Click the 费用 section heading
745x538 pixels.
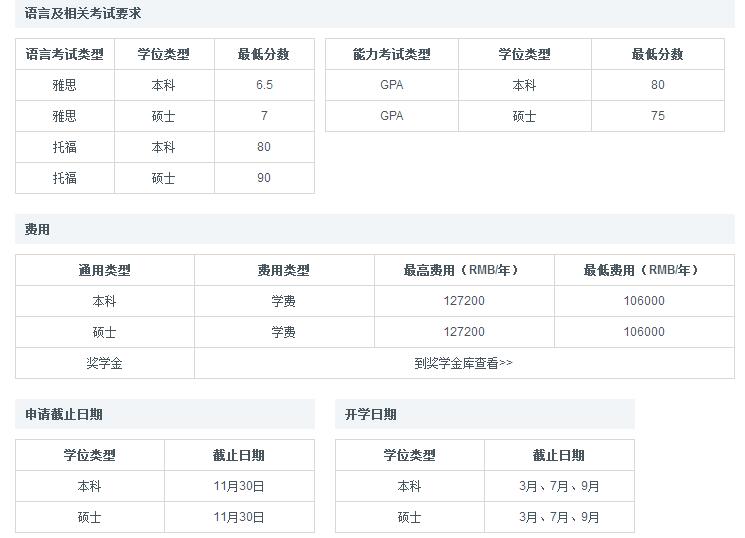[37, 229]
